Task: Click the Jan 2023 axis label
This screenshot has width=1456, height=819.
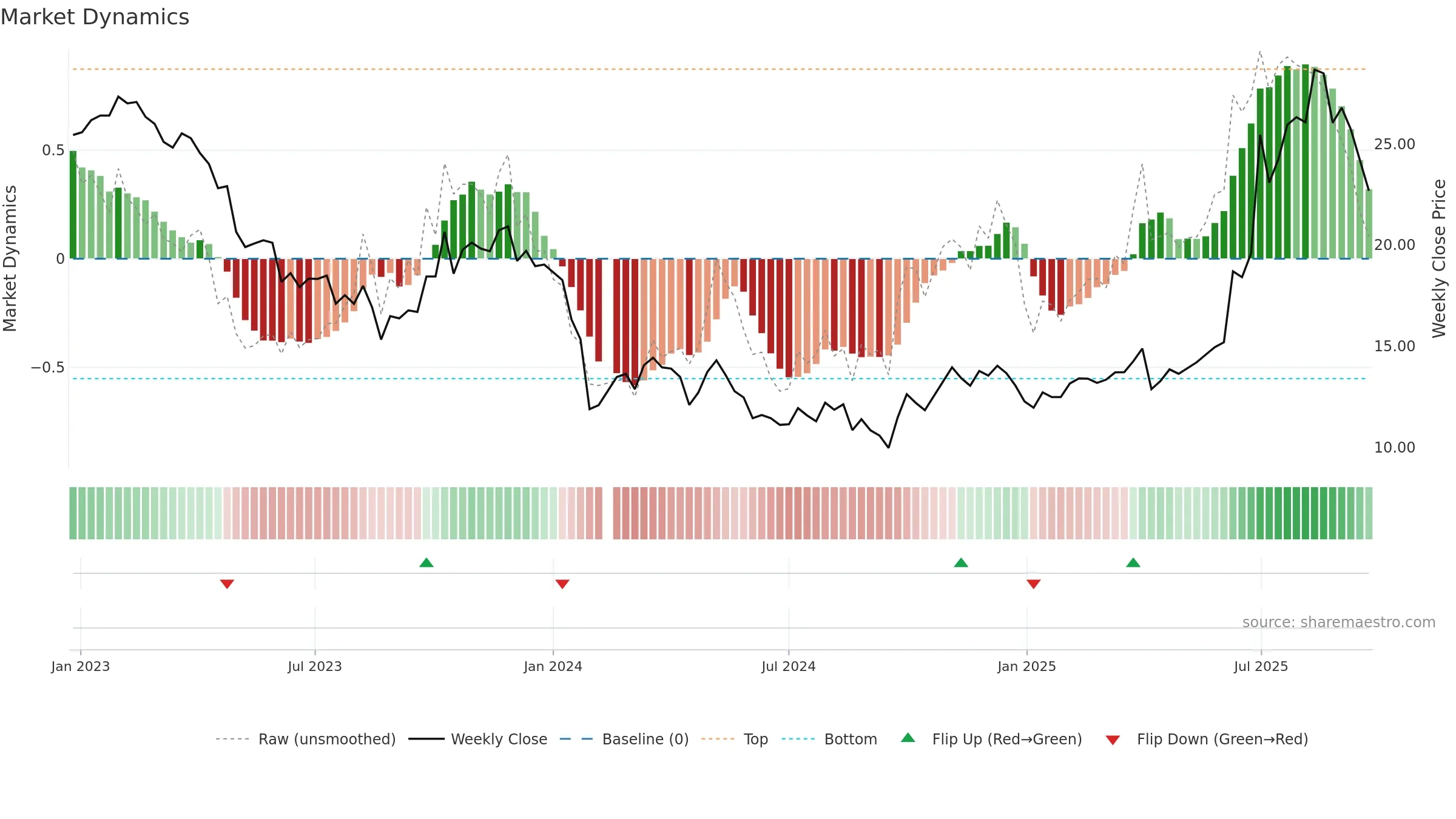Action: coord(81,666)
